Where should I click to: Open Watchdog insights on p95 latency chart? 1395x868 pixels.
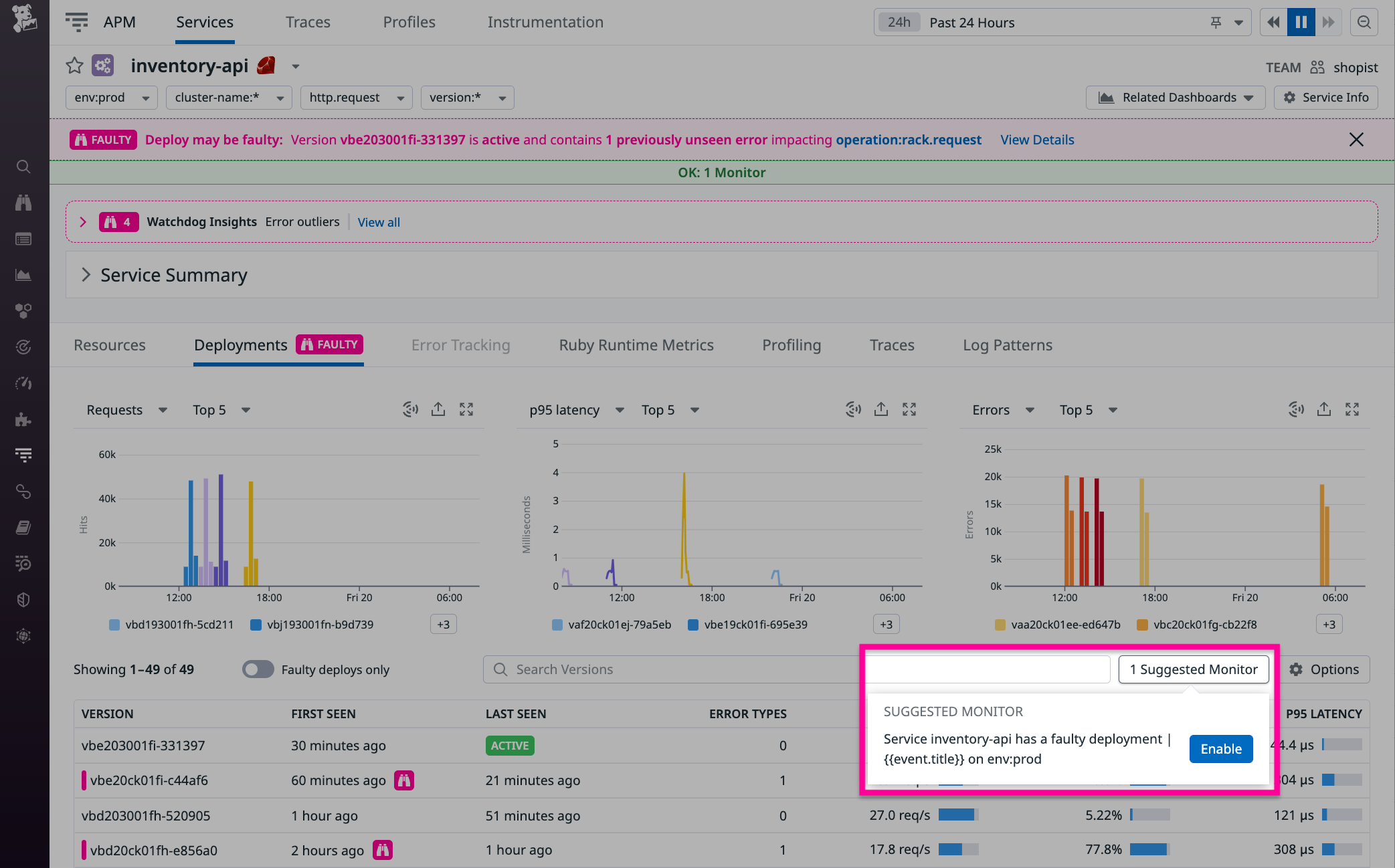[853, 409]
